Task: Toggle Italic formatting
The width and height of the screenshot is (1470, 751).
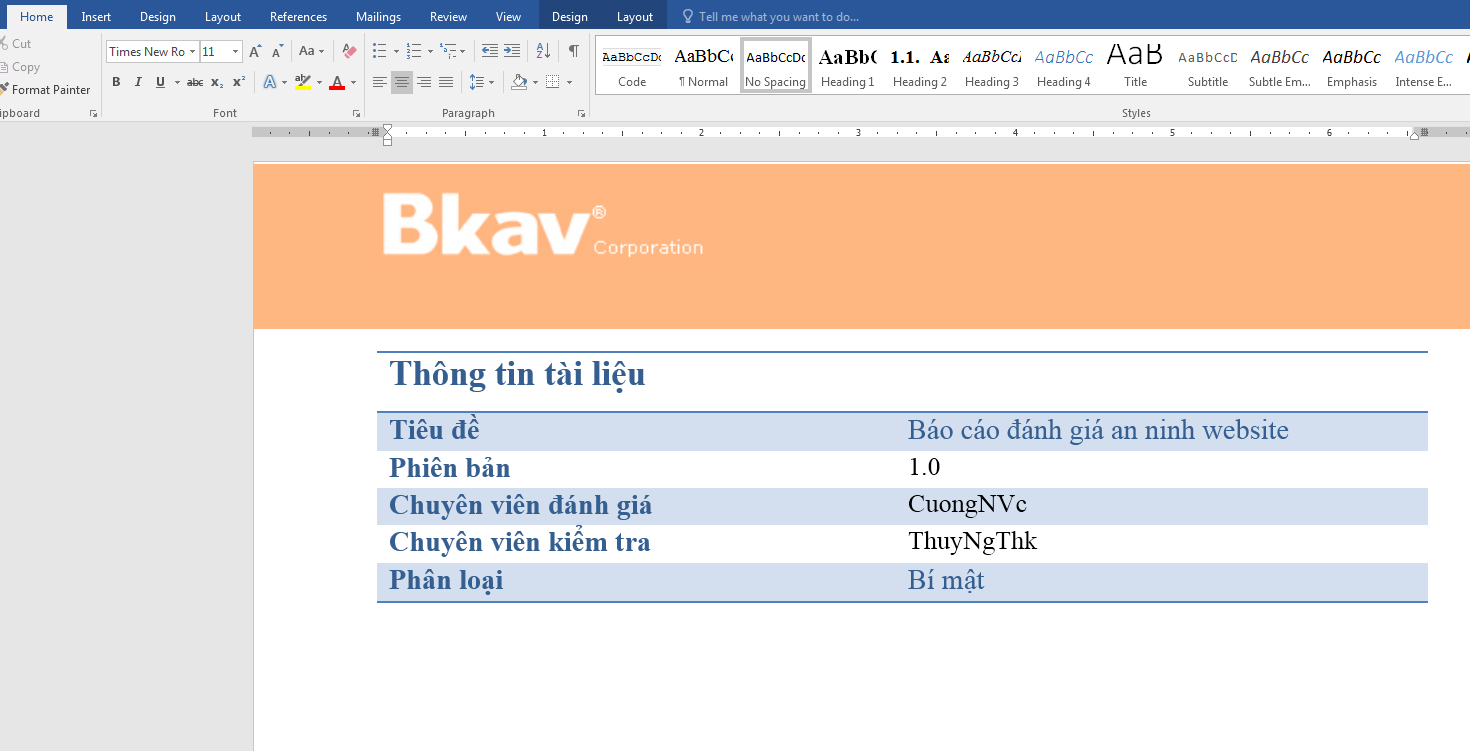Action: point(138,82)
